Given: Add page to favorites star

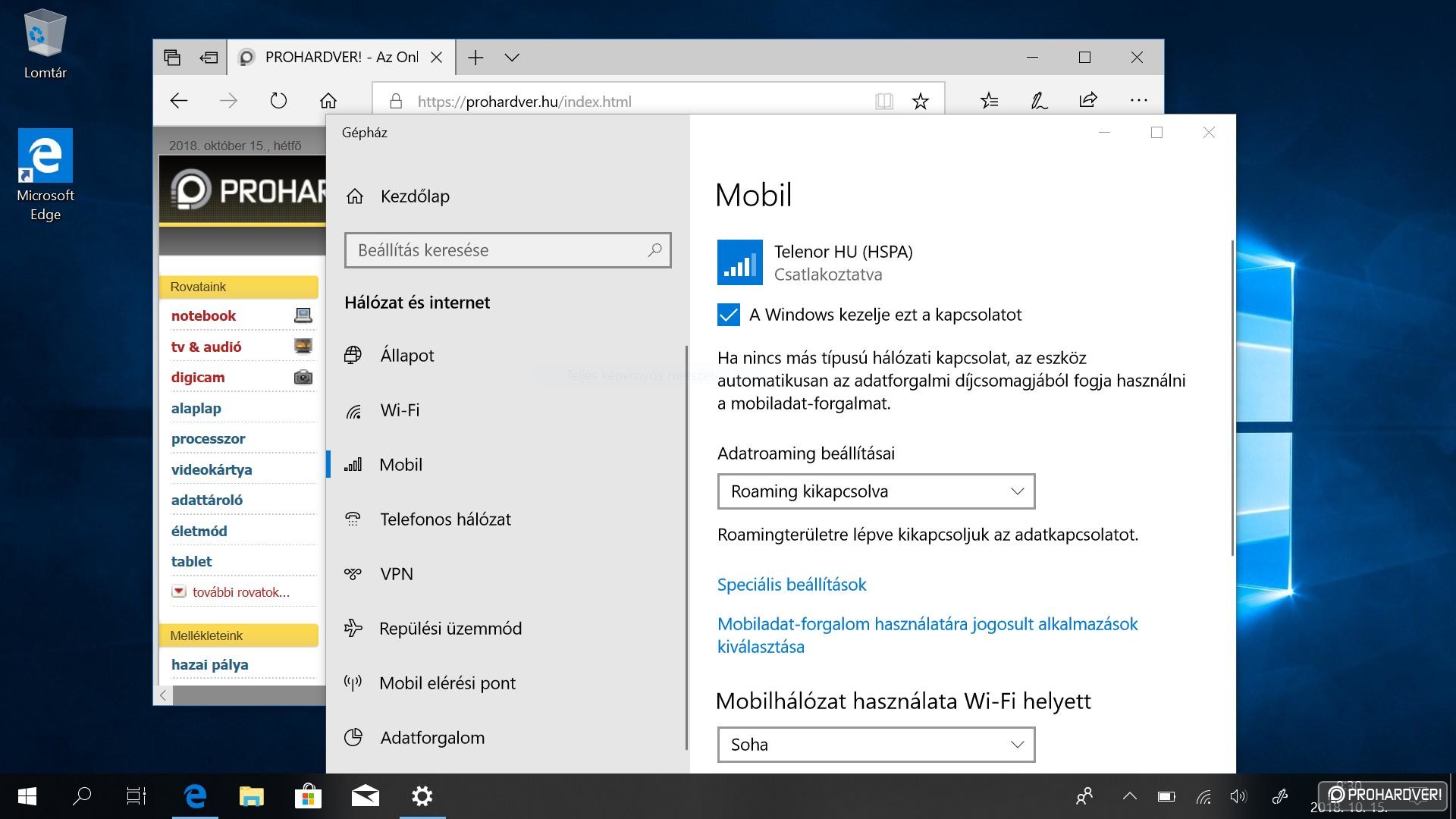Looking at the screenshot, I should 921,101.
